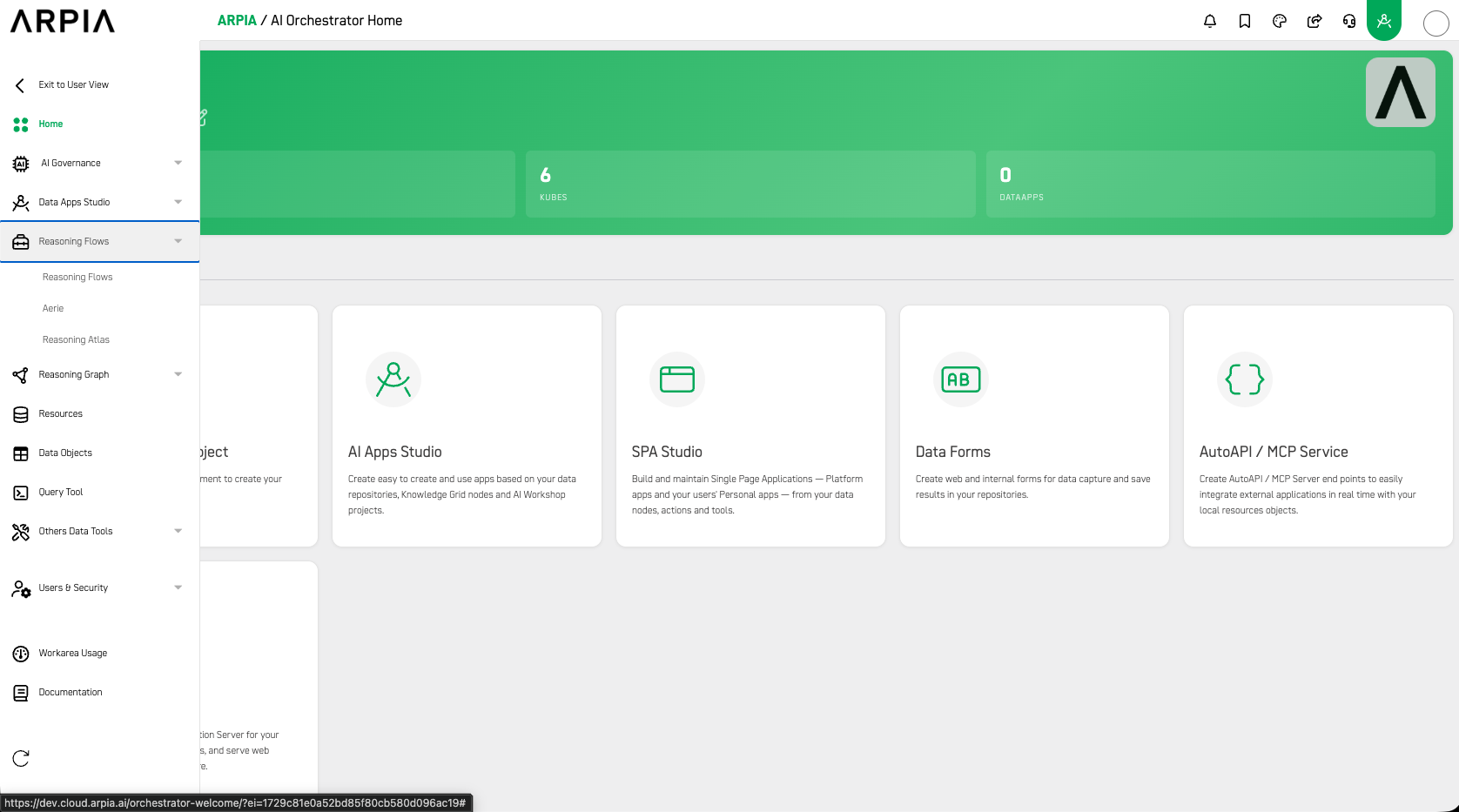Click the SPA Studio window icon
This screenshot has width=1459, height=812.
pos(677,379)
